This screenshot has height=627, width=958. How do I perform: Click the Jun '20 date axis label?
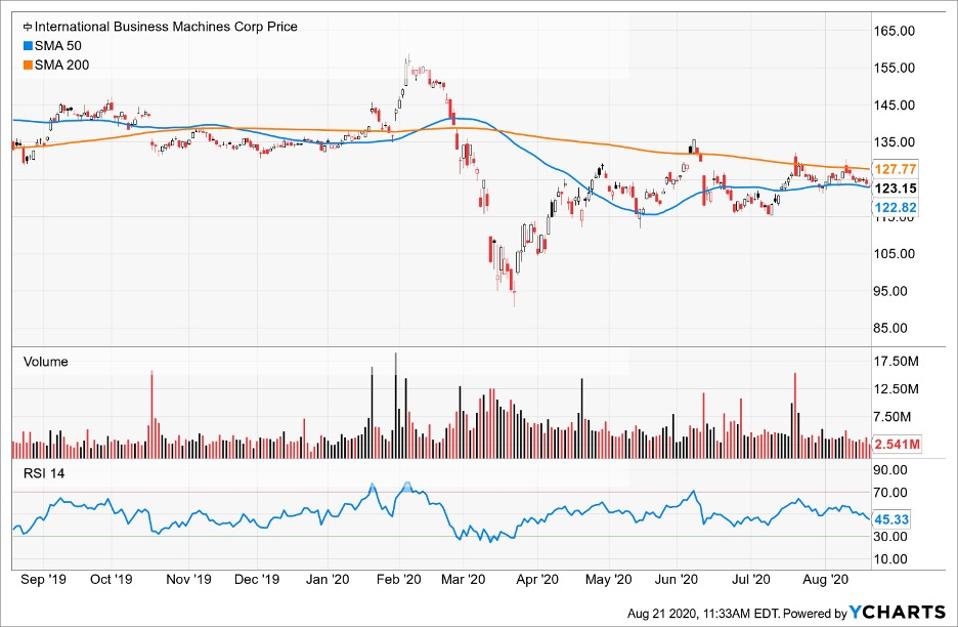click(676, 579)
